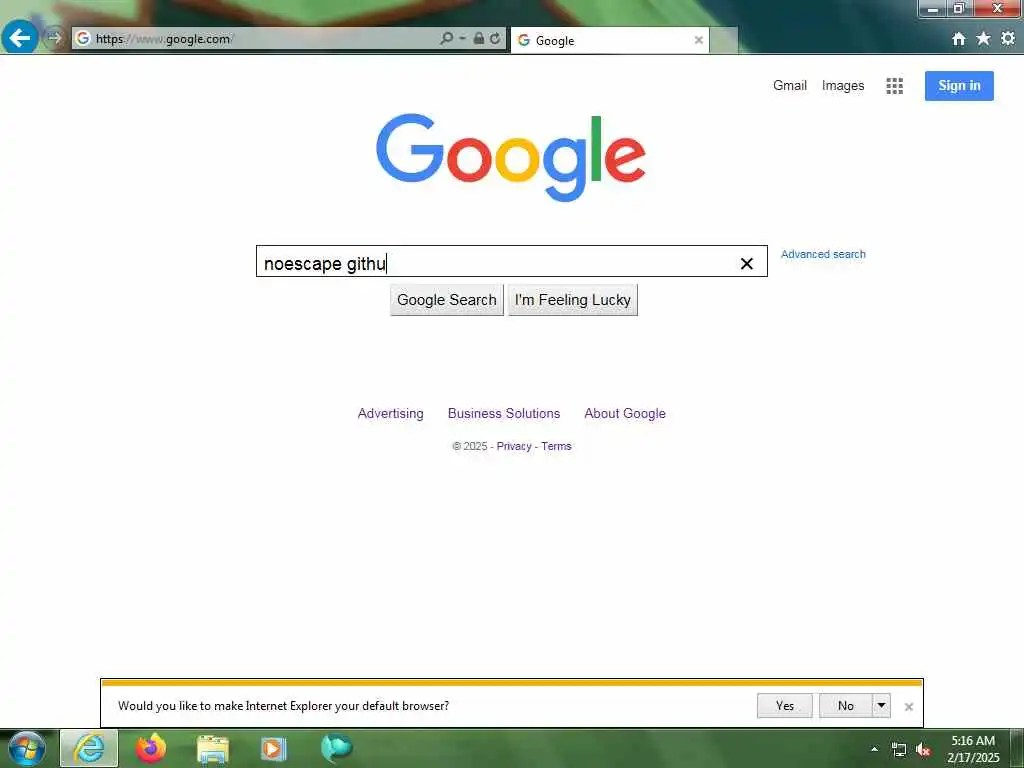Open About Google link
The image size is (1024, 768).
point(625,413)
